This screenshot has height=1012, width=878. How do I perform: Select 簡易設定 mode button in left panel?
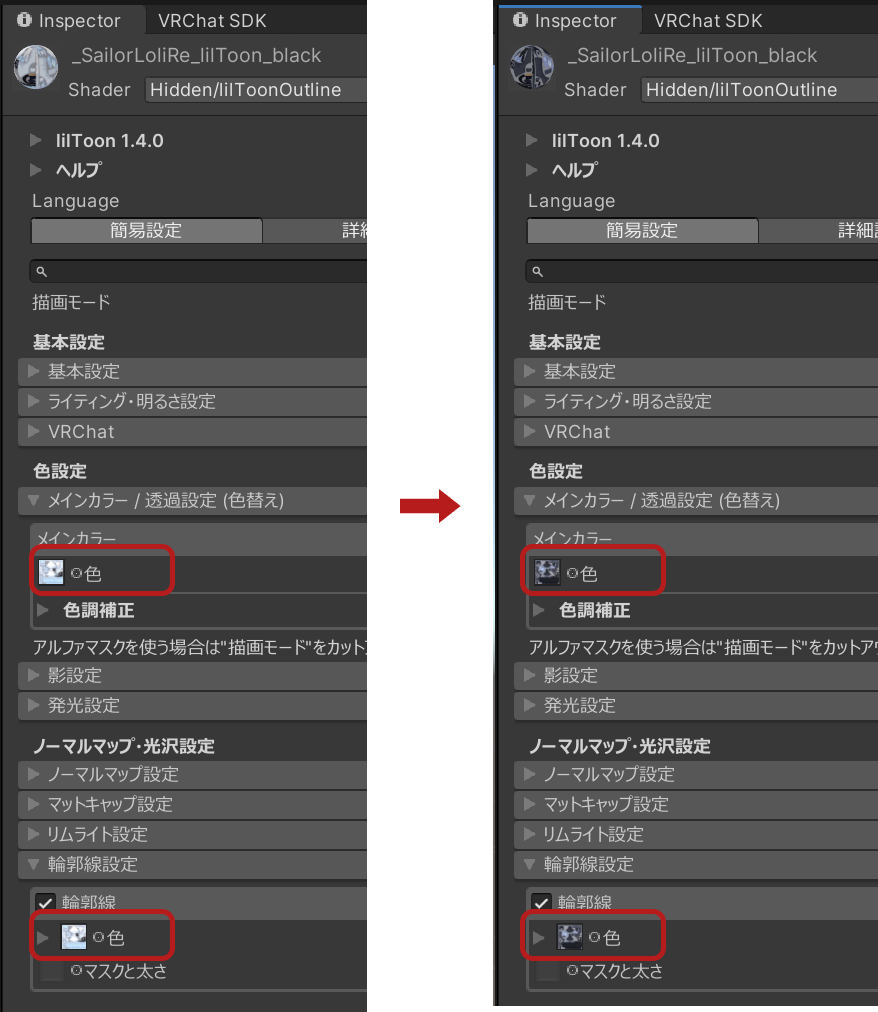147,230
